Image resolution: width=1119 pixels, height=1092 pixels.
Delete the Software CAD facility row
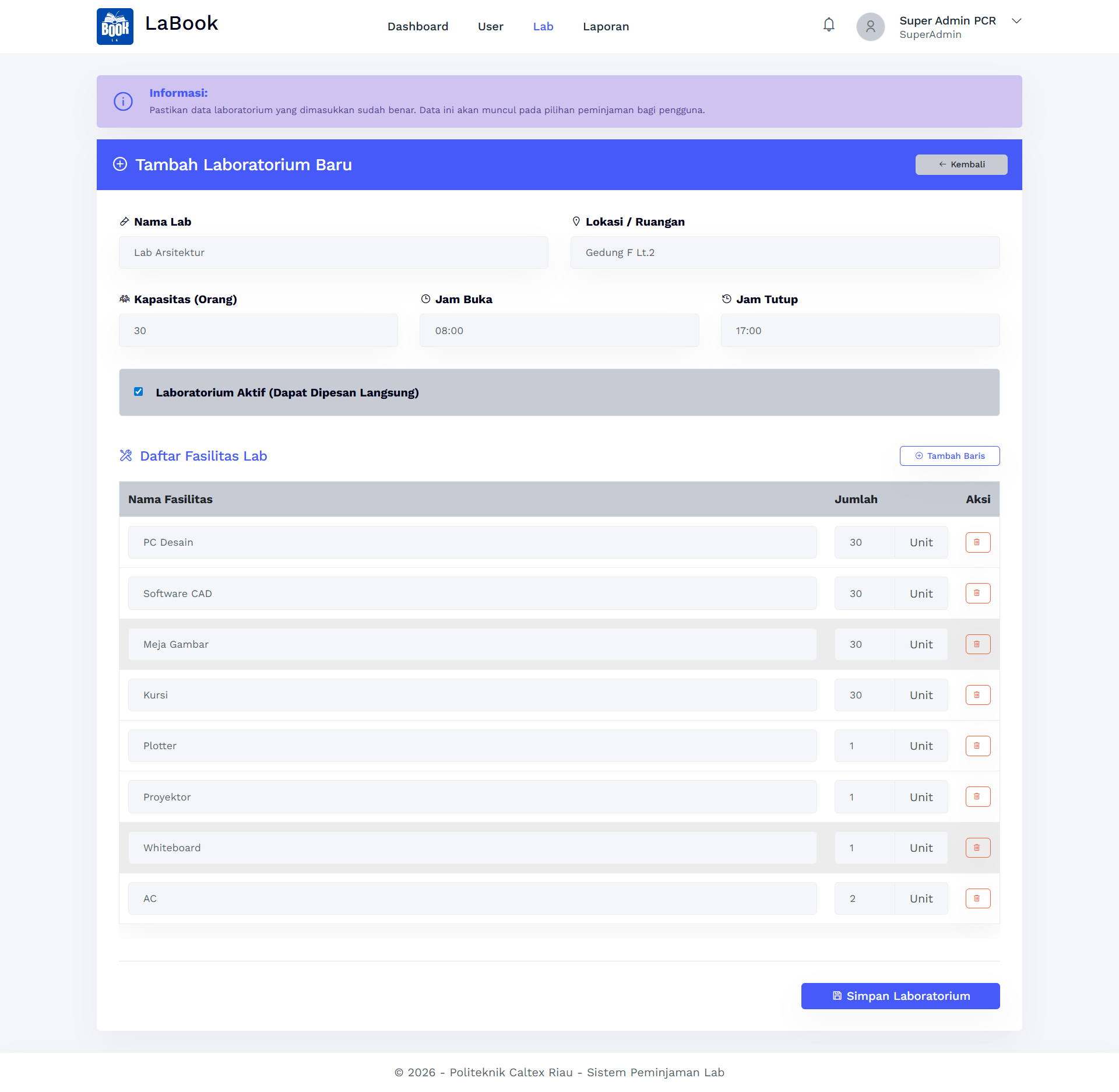click(x=978, y=593)
